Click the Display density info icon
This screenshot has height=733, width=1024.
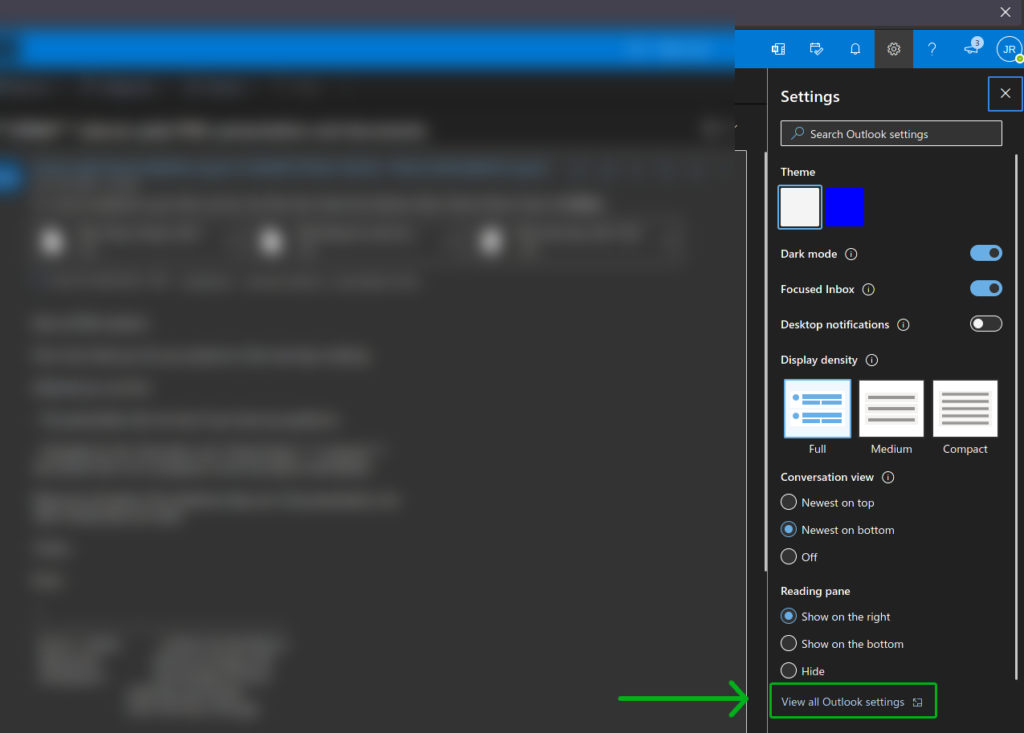[872, 360]
